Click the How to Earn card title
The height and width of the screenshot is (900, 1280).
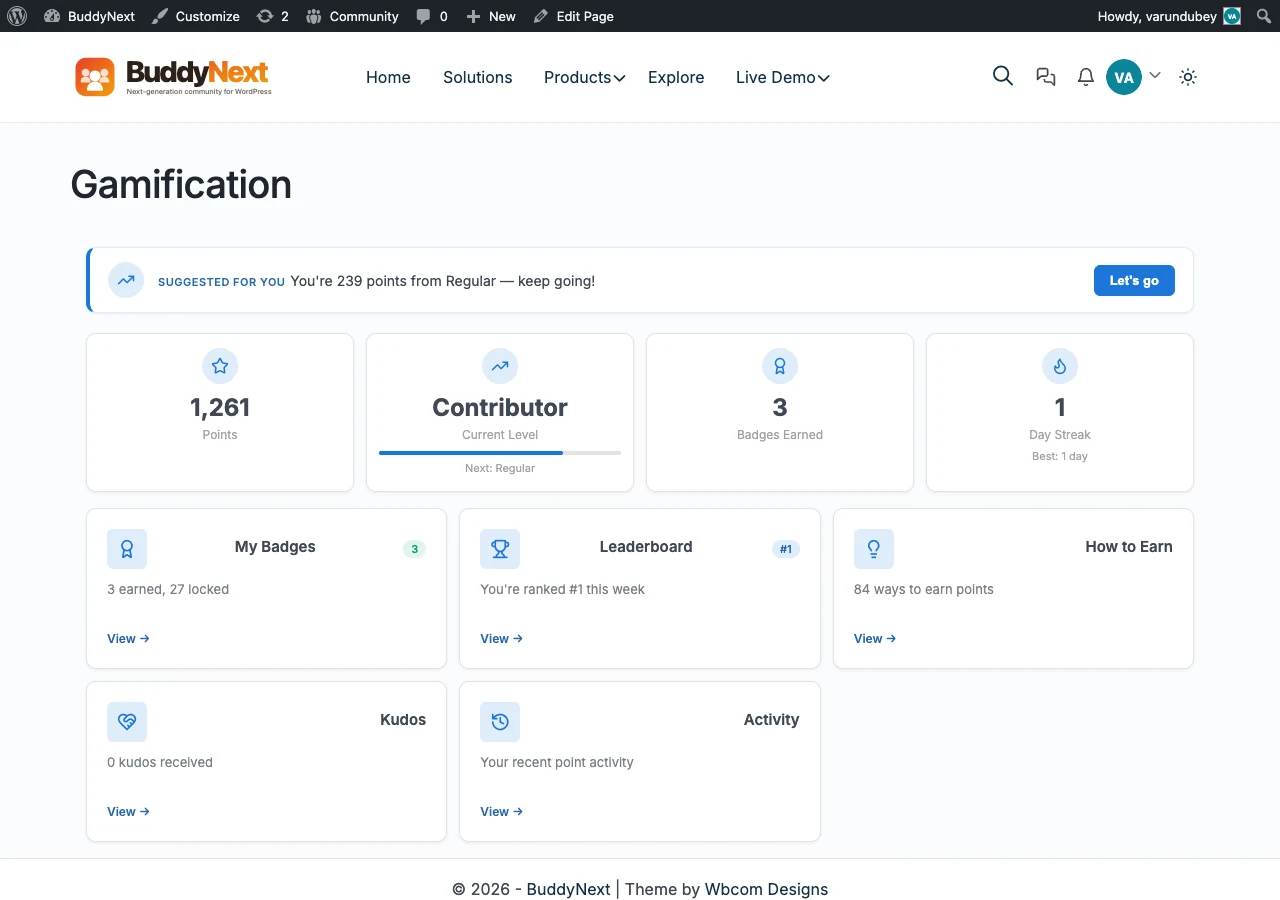(1129, 547)
